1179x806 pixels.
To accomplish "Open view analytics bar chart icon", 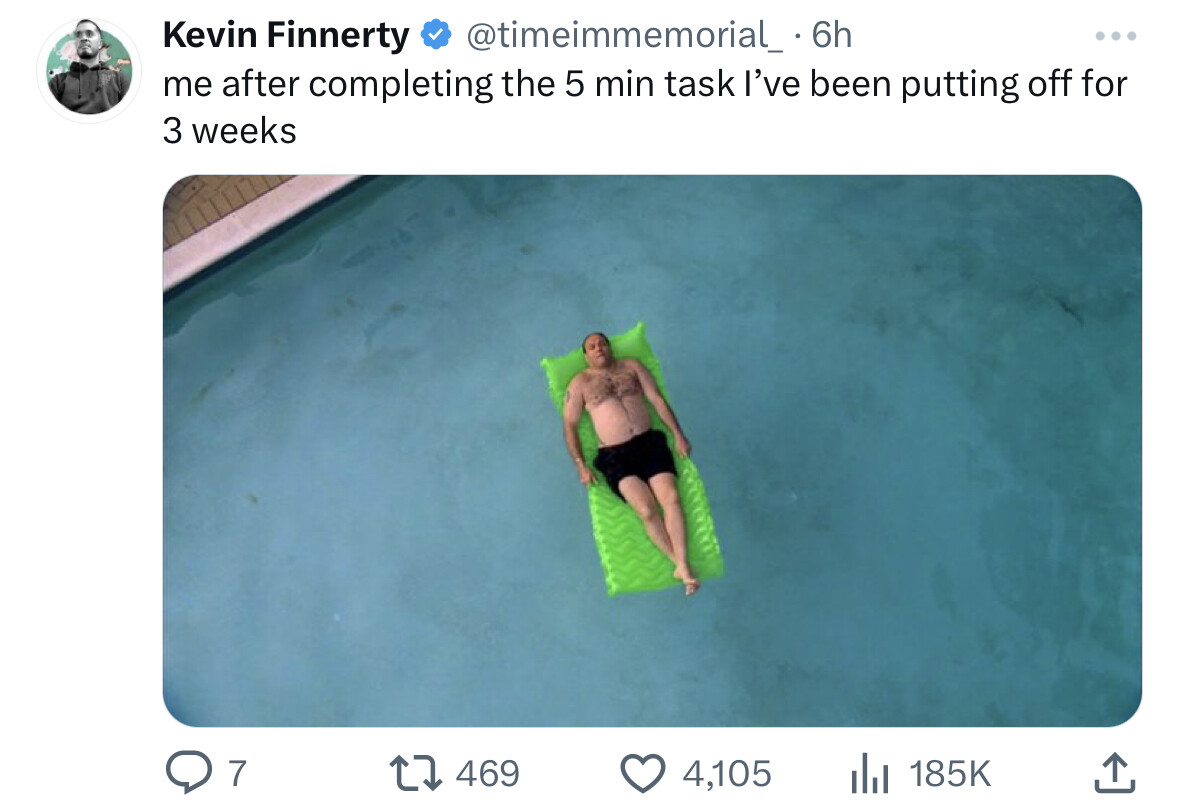I will tap(870, 773).
